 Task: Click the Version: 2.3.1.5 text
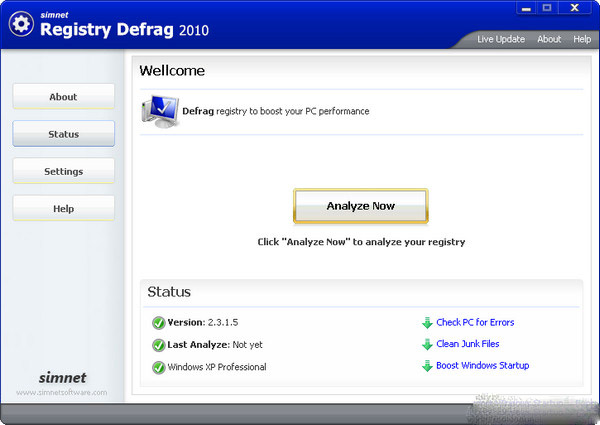pos(203,322)
